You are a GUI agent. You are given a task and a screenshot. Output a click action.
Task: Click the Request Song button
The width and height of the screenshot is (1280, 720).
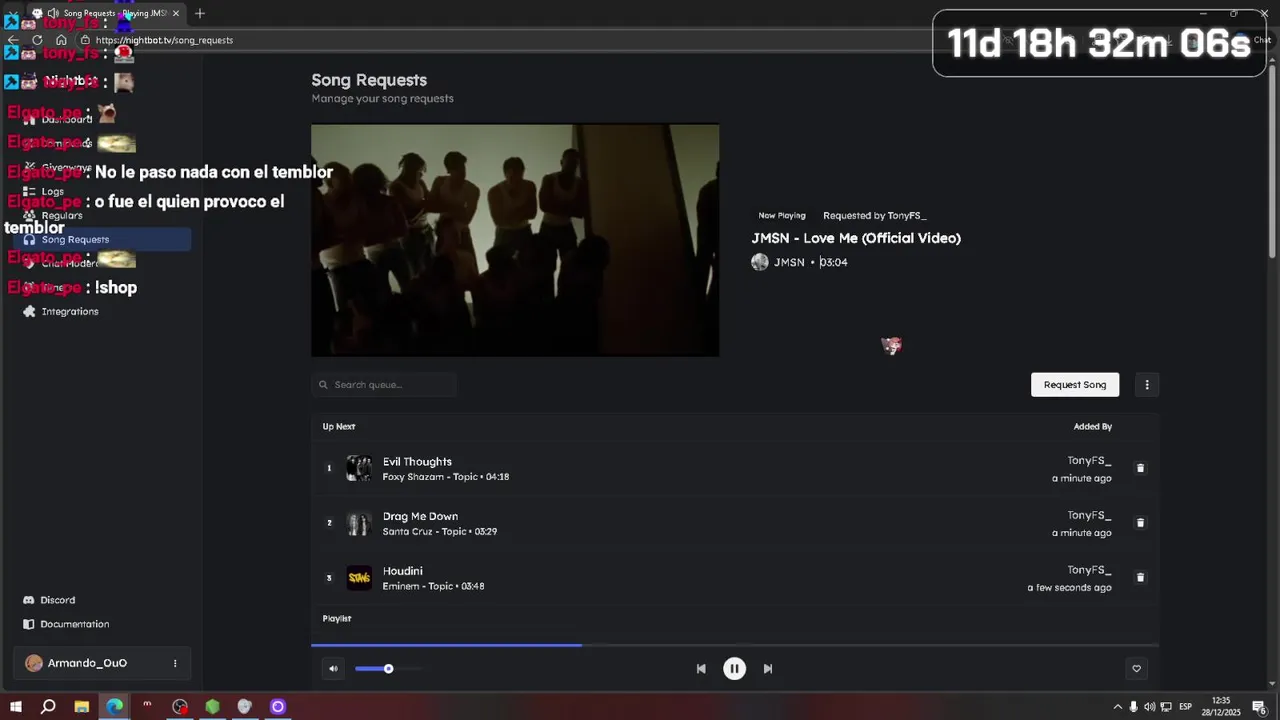[1075, 385]
